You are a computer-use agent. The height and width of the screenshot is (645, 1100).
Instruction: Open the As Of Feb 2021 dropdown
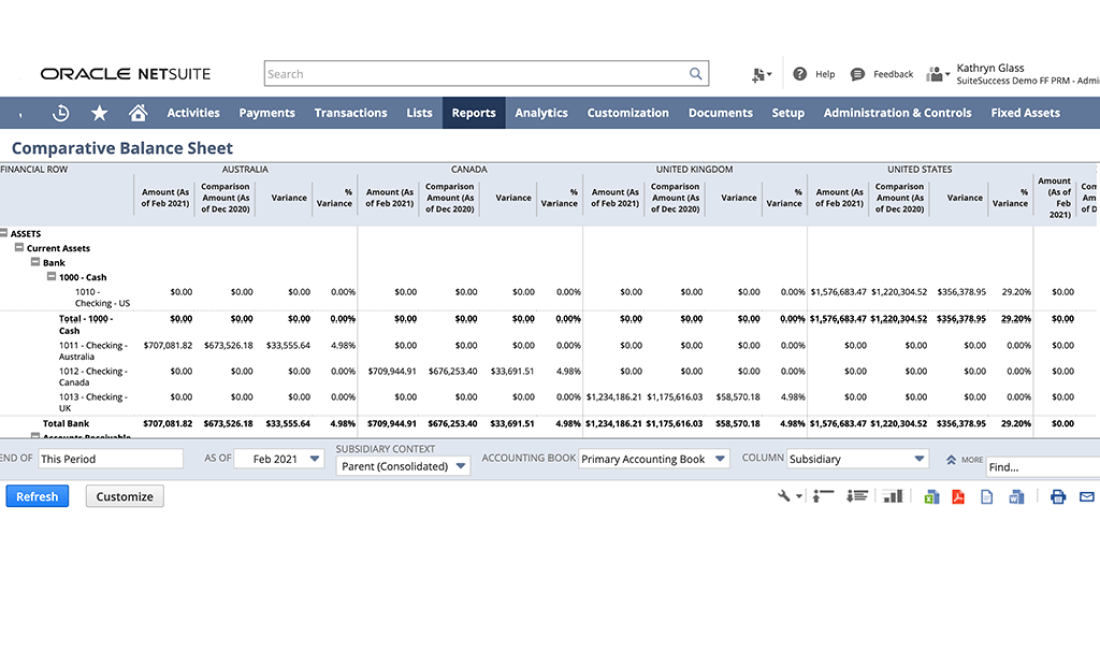279,458
